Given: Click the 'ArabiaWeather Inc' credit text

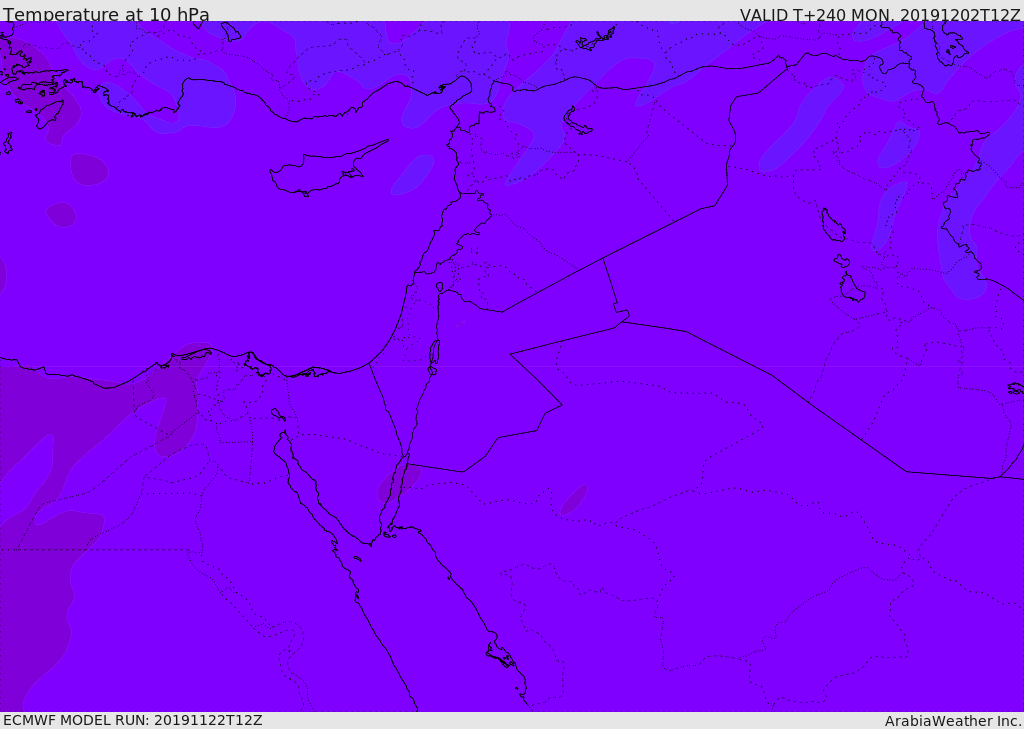Looking at the screenshot, I should 953,721.
